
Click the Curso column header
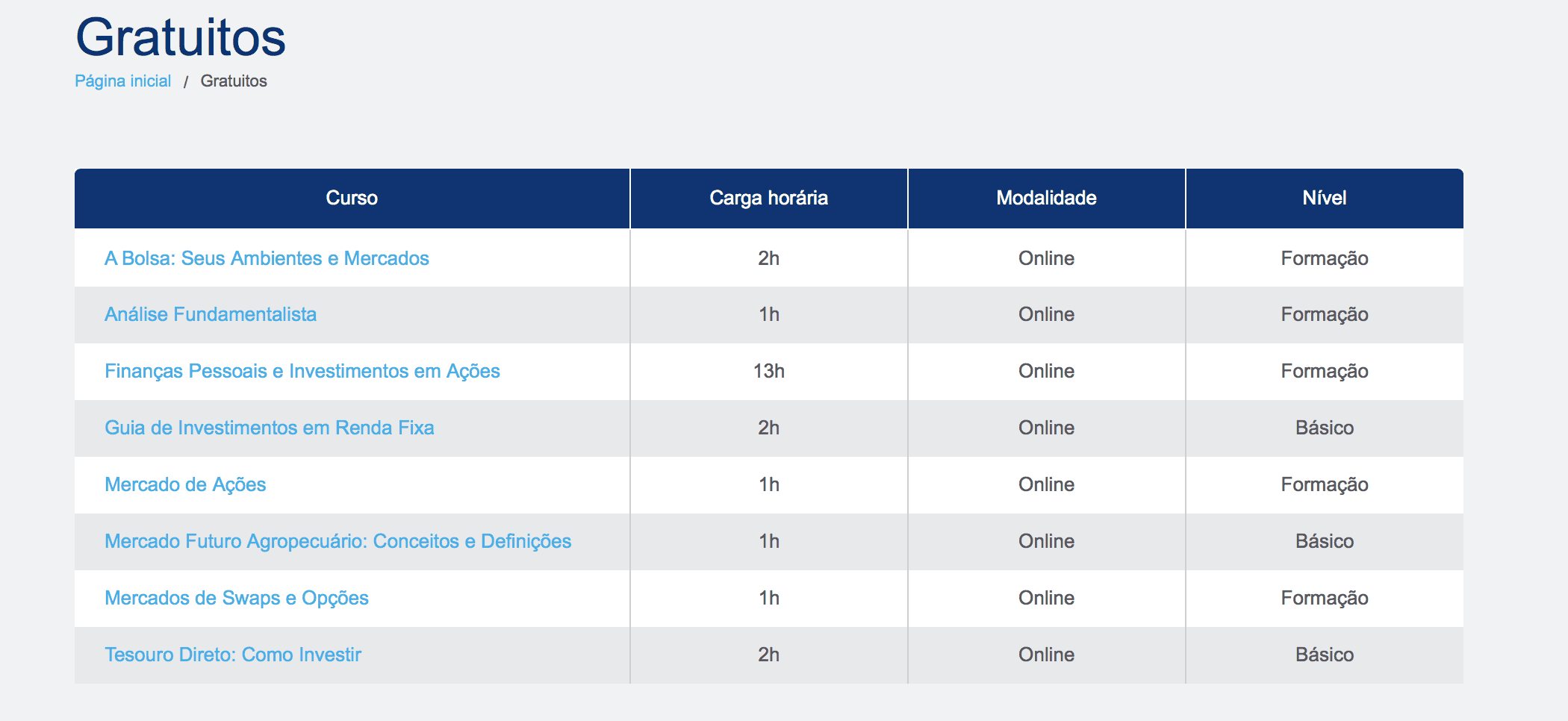click(x=352, y=198)
